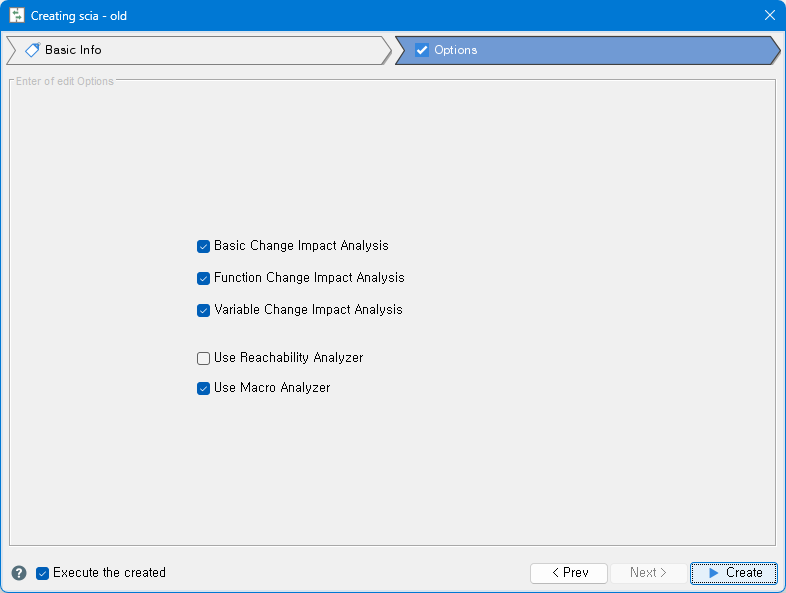This screenshot has height=593, width=786.
Task: Click the left chevron on Prev button
Action: pos(556,573)
